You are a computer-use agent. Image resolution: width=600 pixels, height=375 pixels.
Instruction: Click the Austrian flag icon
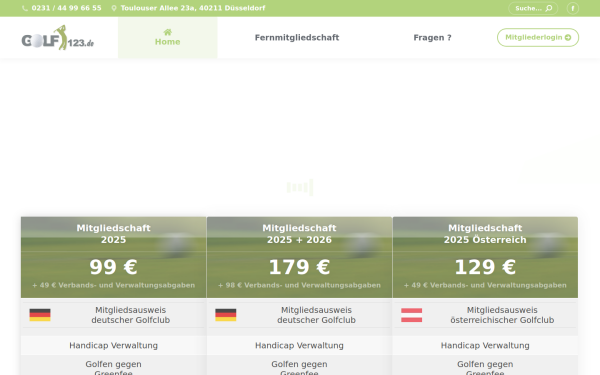(412, 315)
